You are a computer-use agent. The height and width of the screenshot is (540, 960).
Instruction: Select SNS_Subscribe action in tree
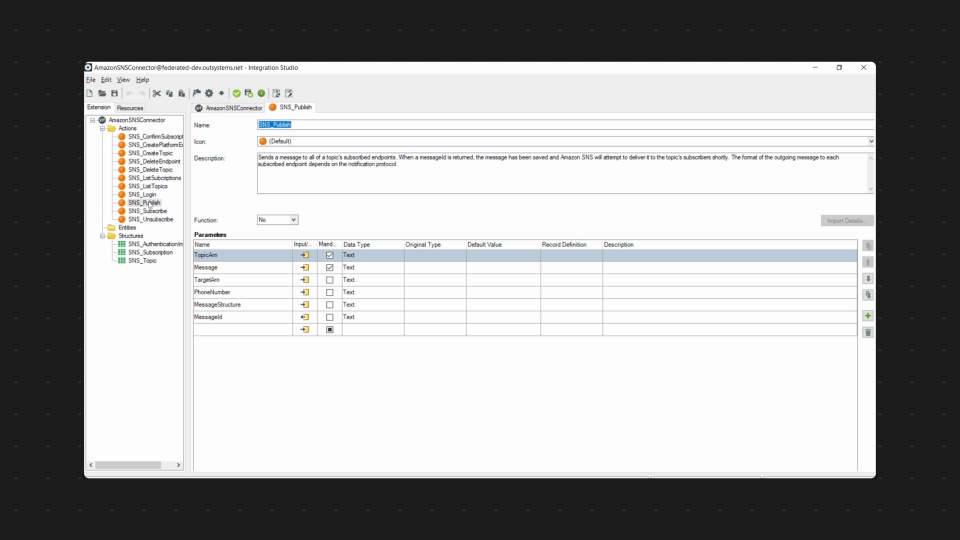click(148, 211)
